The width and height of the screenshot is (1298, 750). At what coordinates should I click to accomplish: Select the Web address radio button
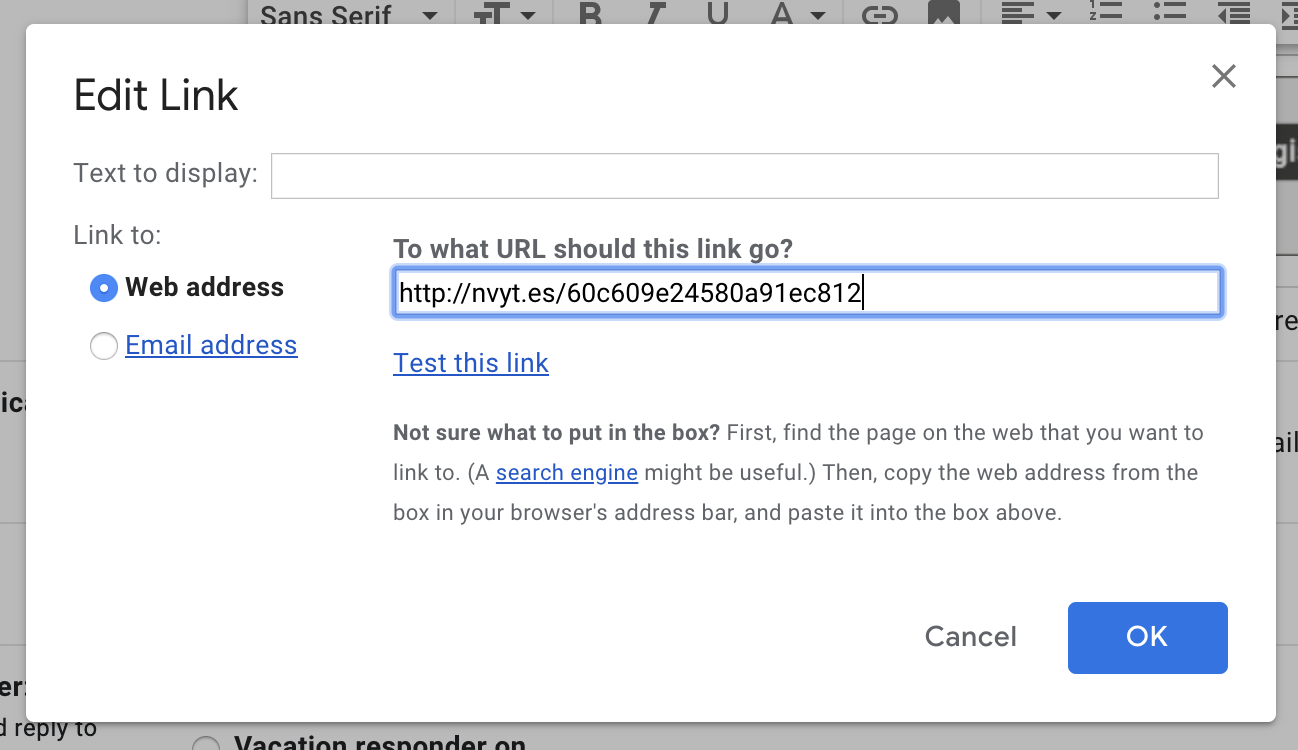[104, 288]
